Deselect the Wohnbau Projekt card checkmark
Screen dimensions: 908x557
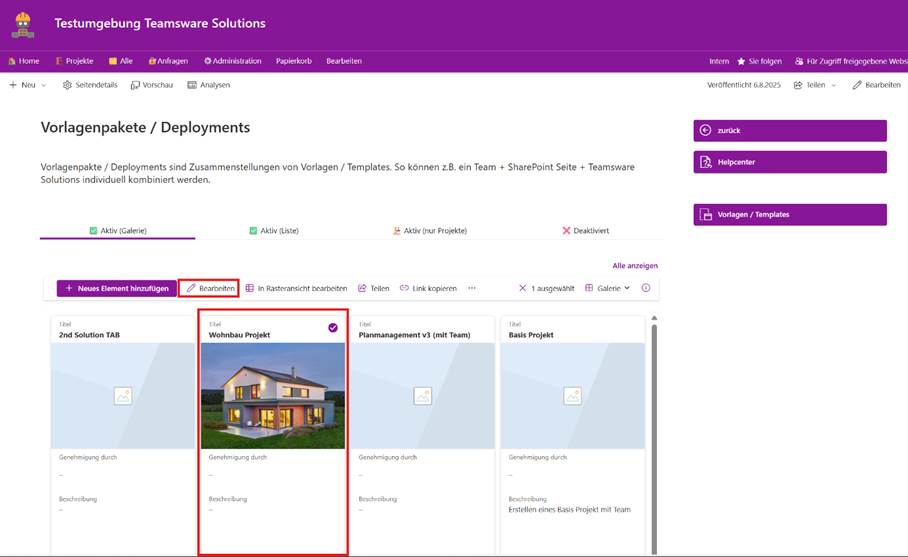333,327
